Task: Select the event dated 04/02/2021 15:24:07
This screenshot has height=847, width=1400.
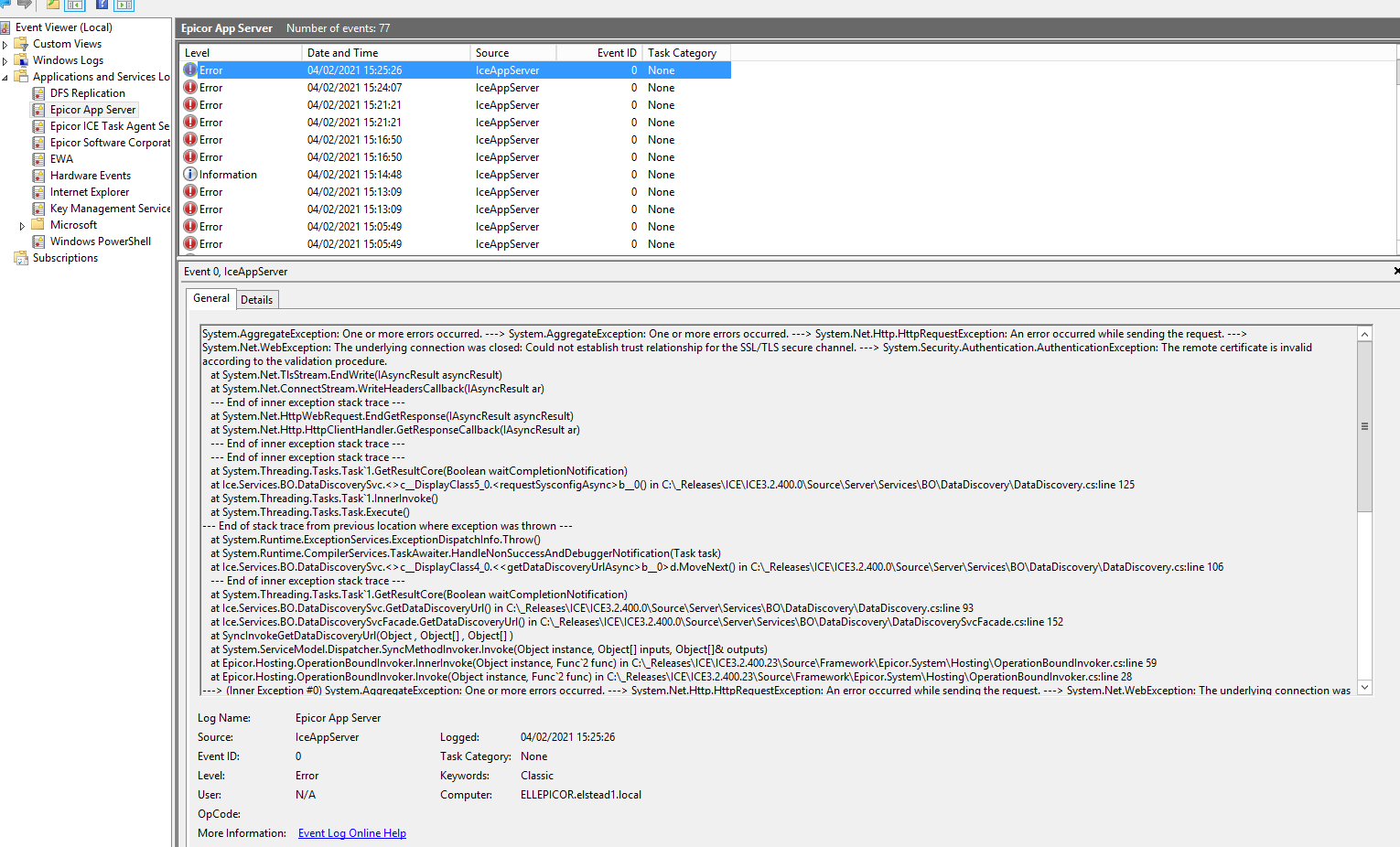Action: tap(456, 88)
